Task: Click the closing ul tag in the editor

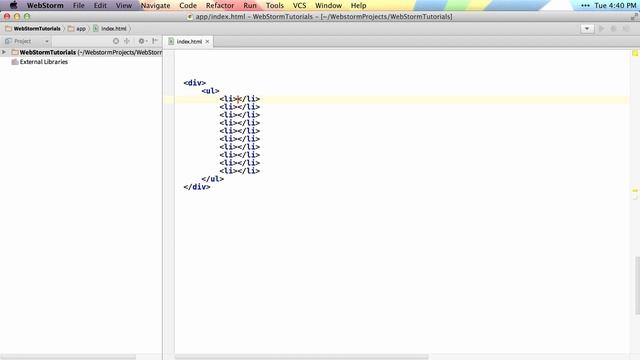Action: 213,179
